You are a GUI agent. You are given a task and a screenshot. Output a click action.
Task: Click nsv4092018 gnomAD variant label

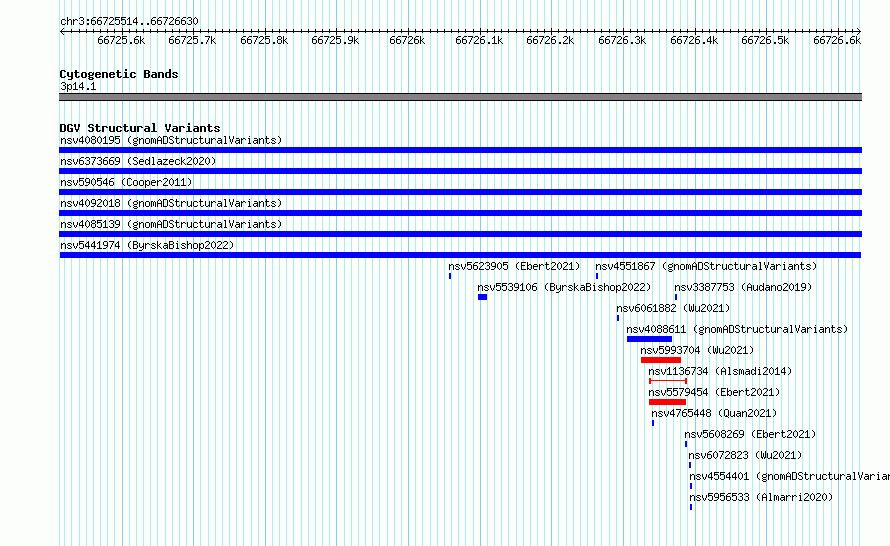tap(171, 203)
